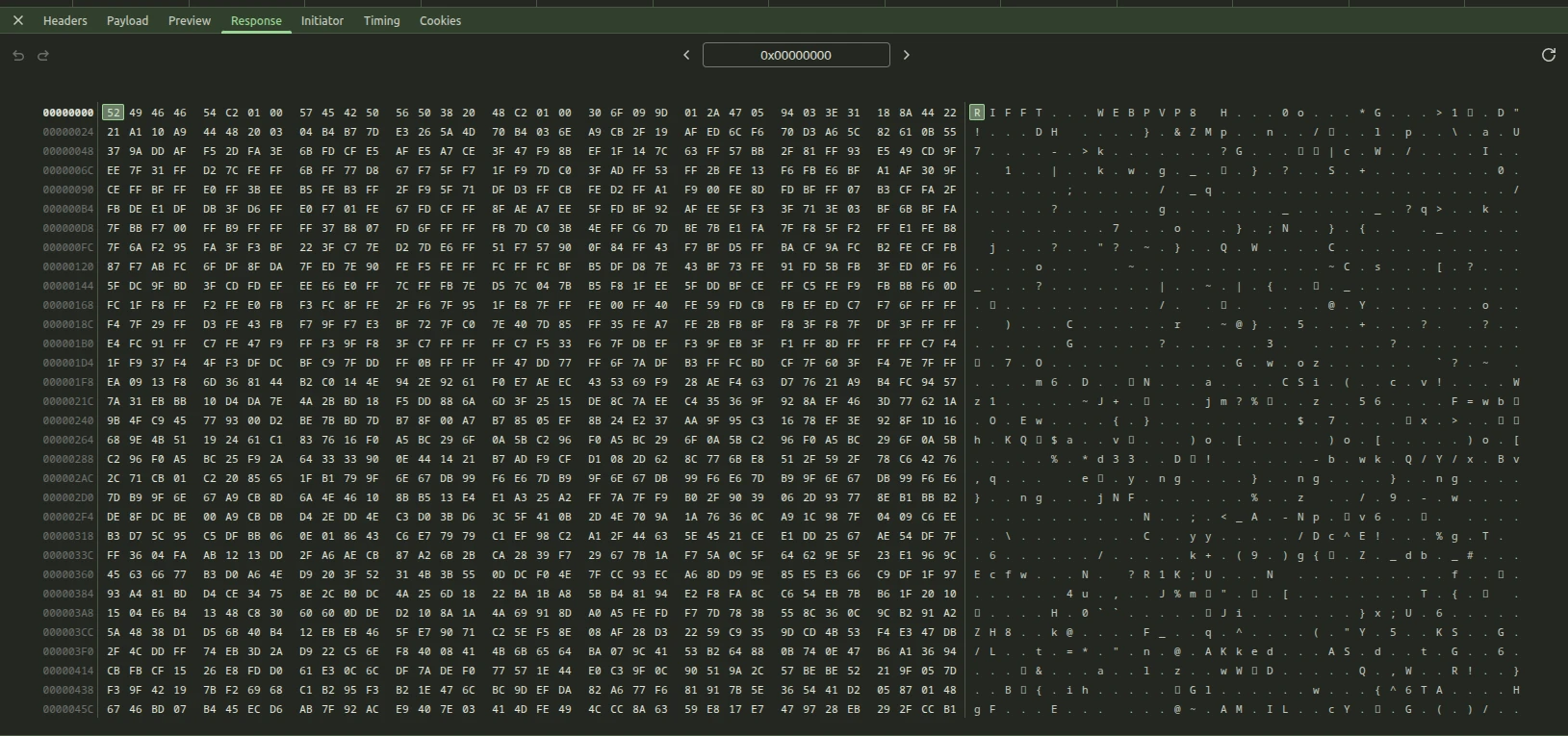Click the refresh icon at top right

(x=1549, y=55)
